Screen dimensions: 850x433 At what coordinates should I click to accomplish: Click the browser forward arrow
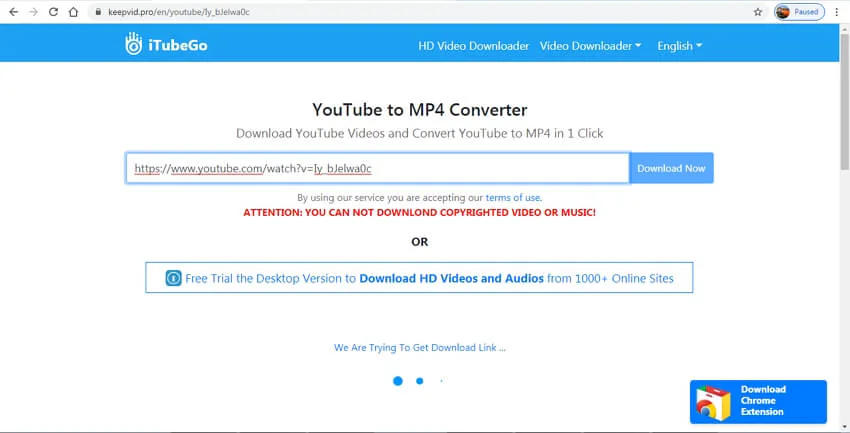click(x=34, y=12)
